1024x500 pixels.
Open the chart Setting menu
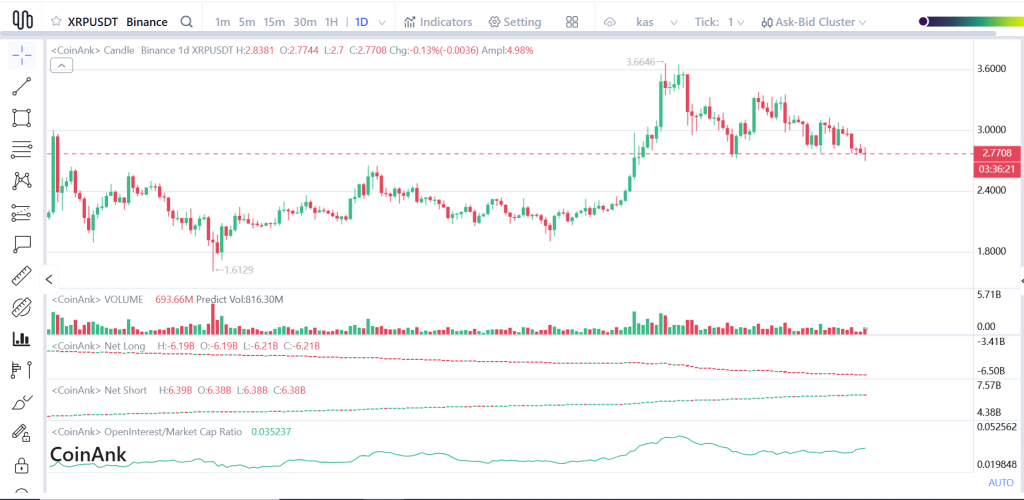(515, 22)
